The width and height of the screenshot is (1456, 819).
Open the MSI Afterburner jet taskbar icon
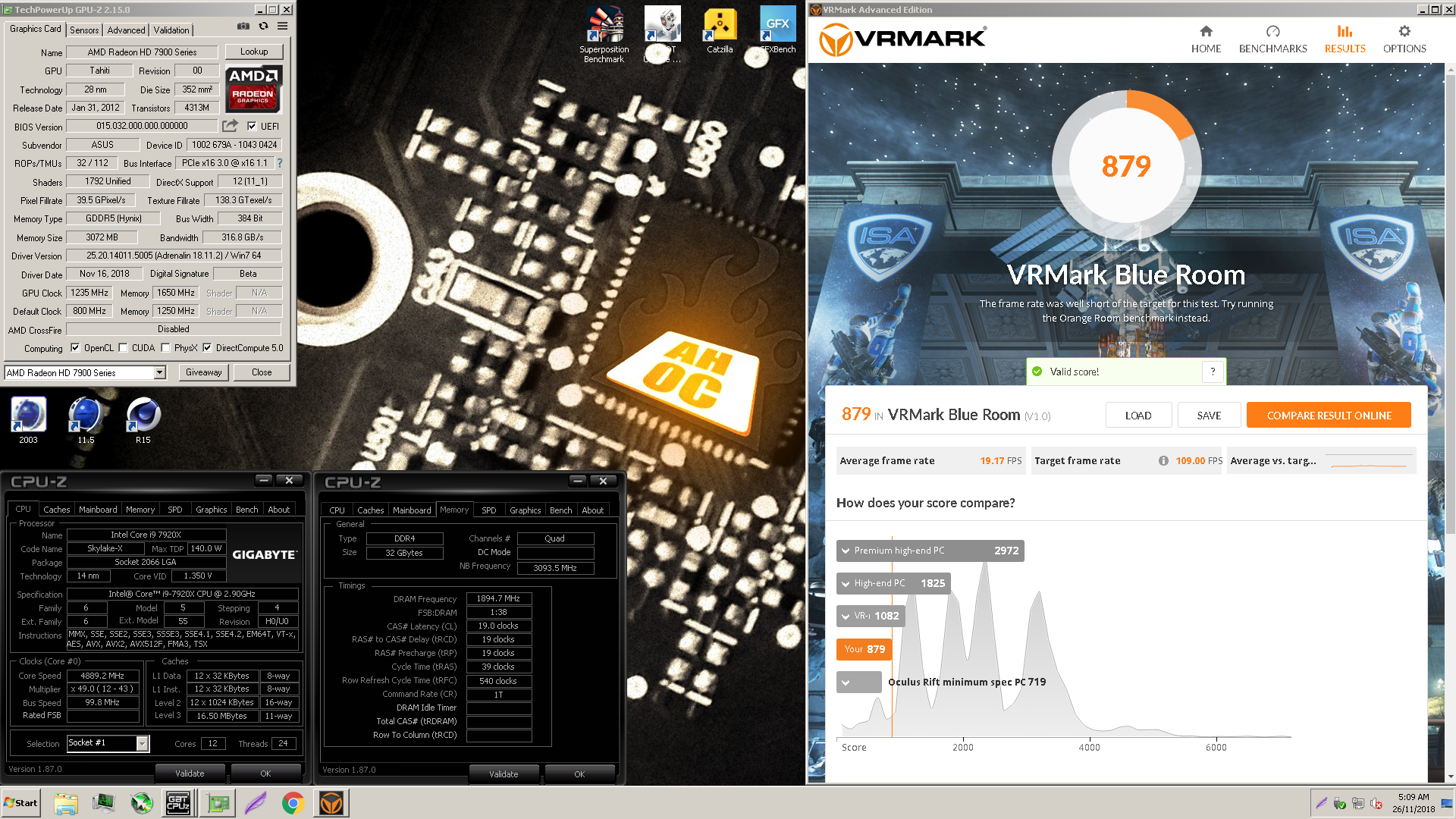tap(141, 803)
